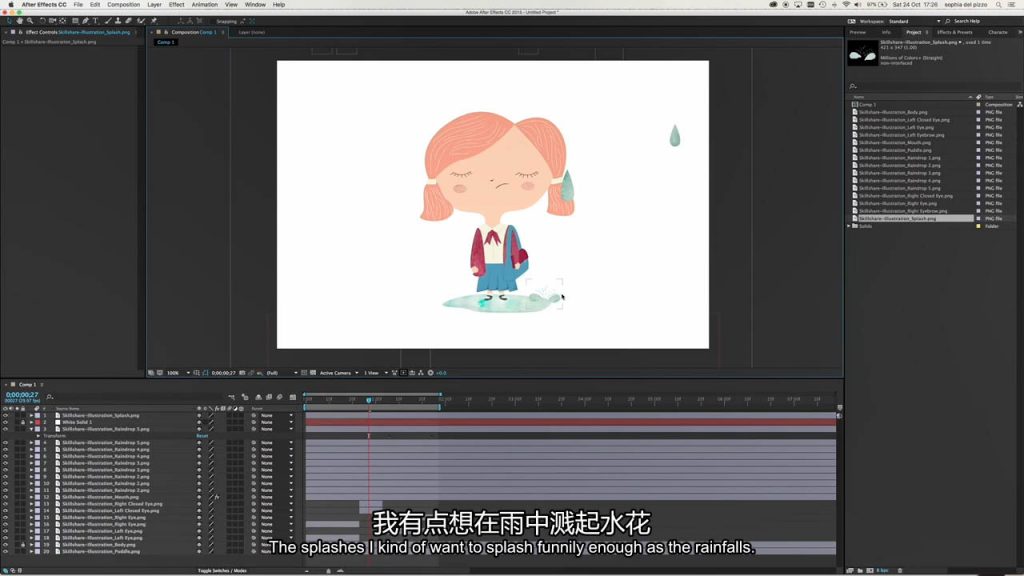1024x576 pixels.
Task: Open the Animation menu
Action: coord(204,5)
